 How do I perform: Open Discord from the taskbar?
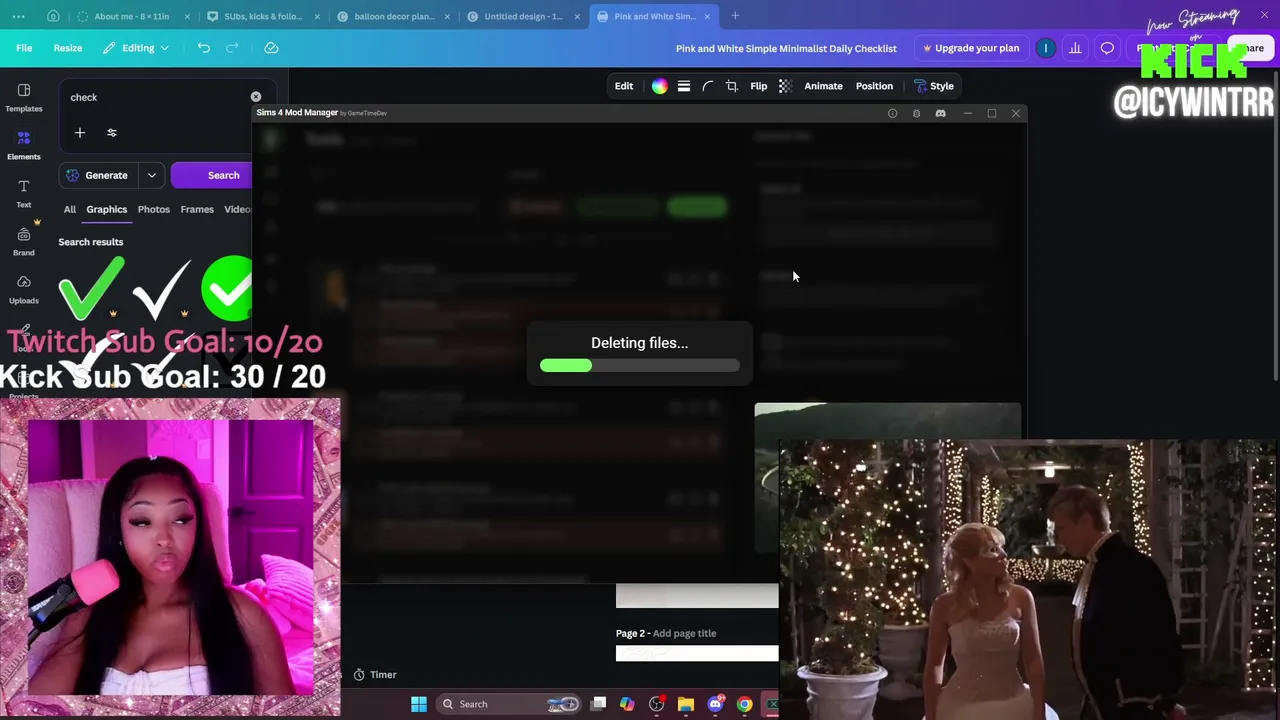(715, 704)
